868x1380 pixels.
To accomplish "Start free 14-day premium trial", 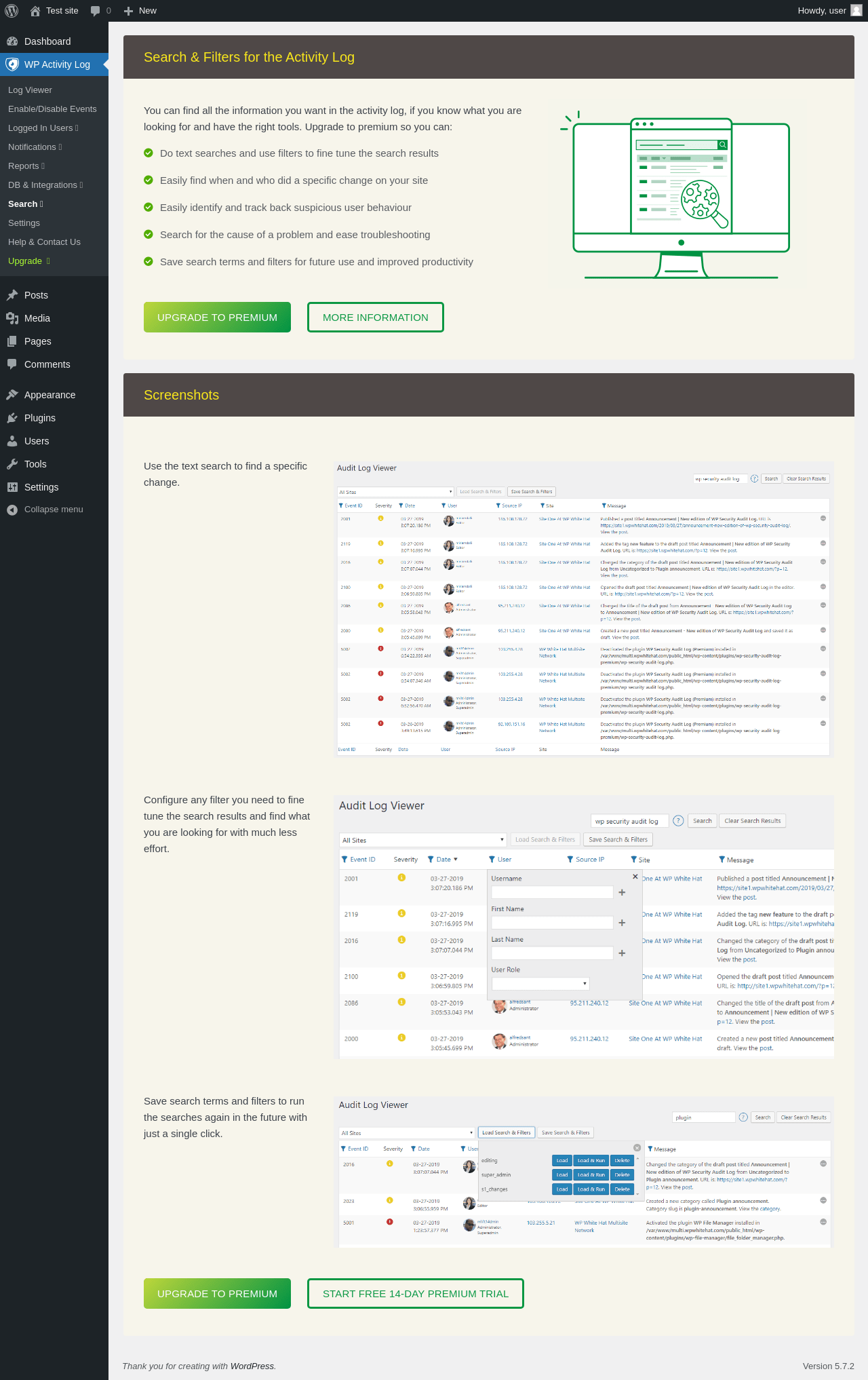I will coord(416,1294).
